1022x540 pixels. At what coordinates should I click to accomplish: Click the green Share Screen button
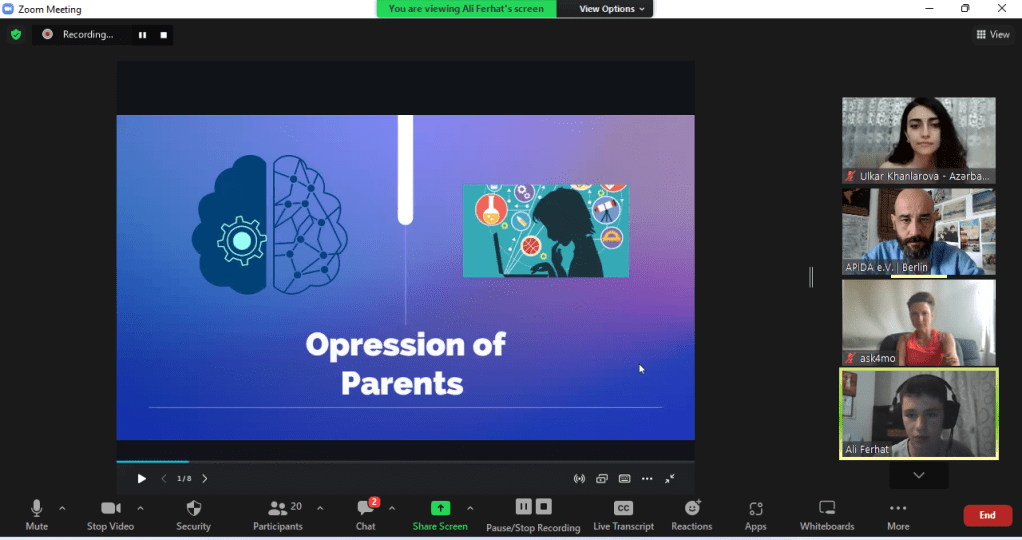click(x=439, y=514)
